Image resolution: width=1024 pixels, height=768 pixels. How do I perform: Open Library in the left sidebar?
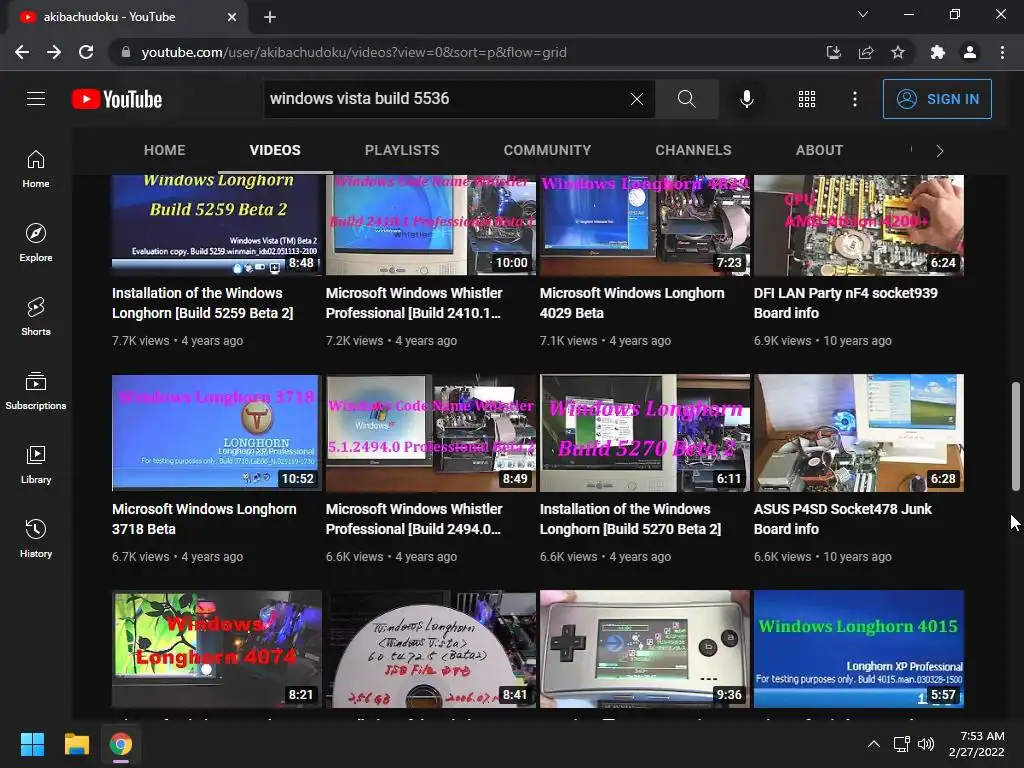tap(36, 464)
